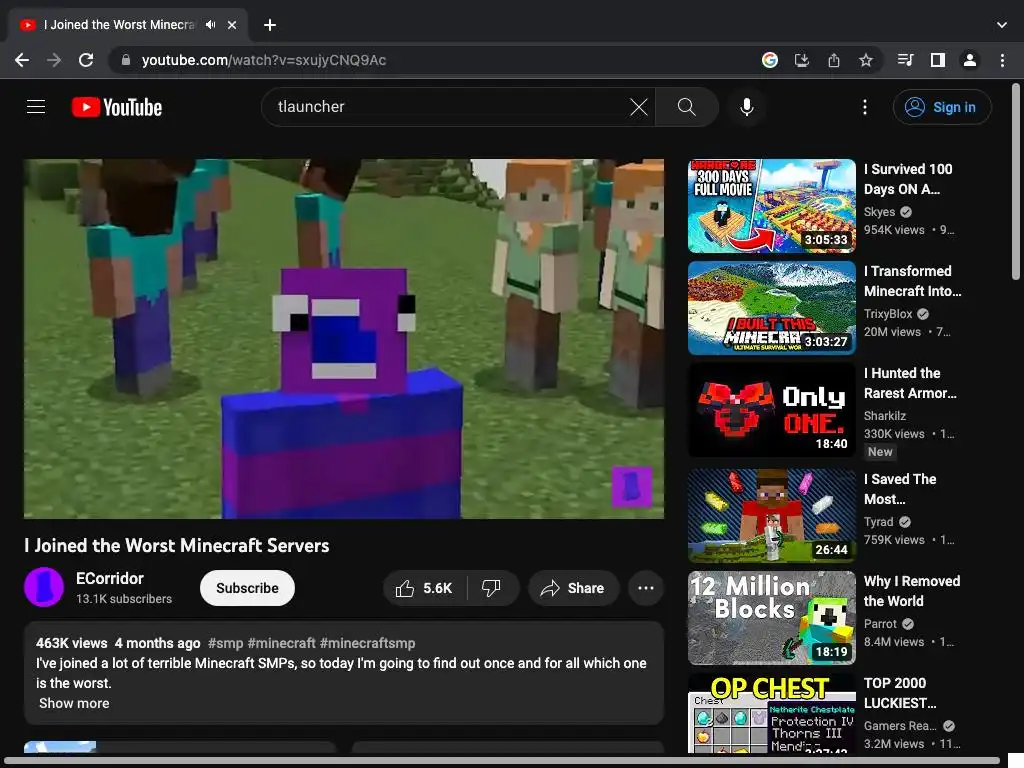Open the YouTube guide hamburger menu
1024x768 pixels.
(36, 106)
